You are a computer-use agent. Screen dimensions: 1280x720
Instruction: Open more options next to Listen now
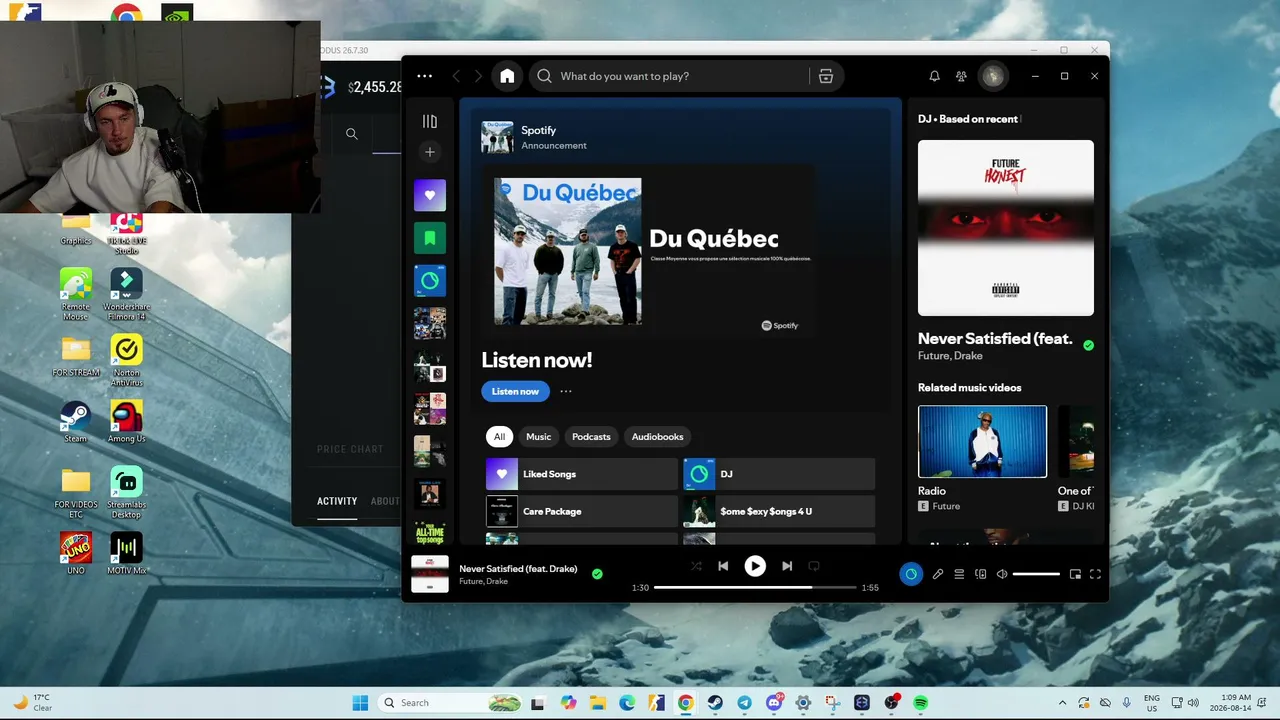point(566,391)
